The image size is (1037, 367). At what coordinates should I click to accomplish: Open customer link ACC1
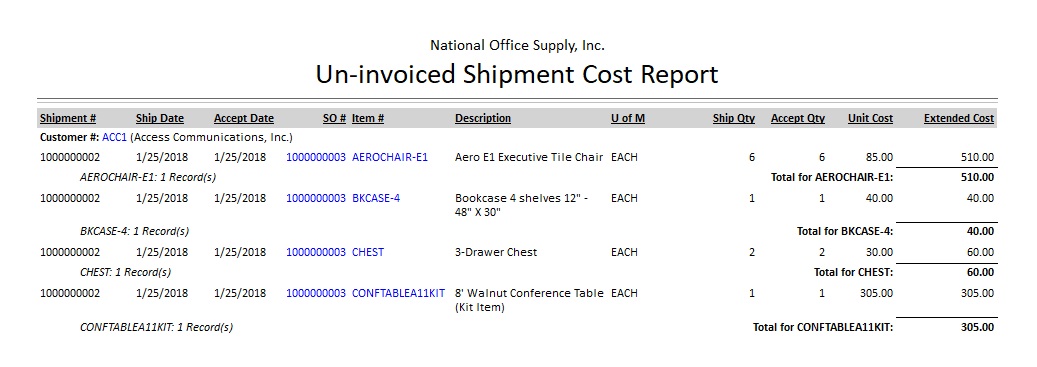point(114,138)
